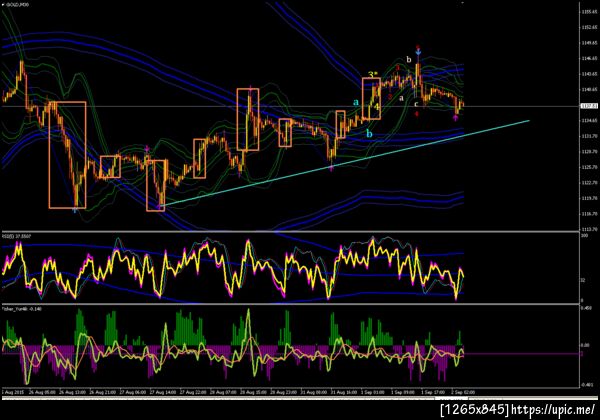Click the 1125.70 price axis label

pyautogui.click(x=589, y=167)
